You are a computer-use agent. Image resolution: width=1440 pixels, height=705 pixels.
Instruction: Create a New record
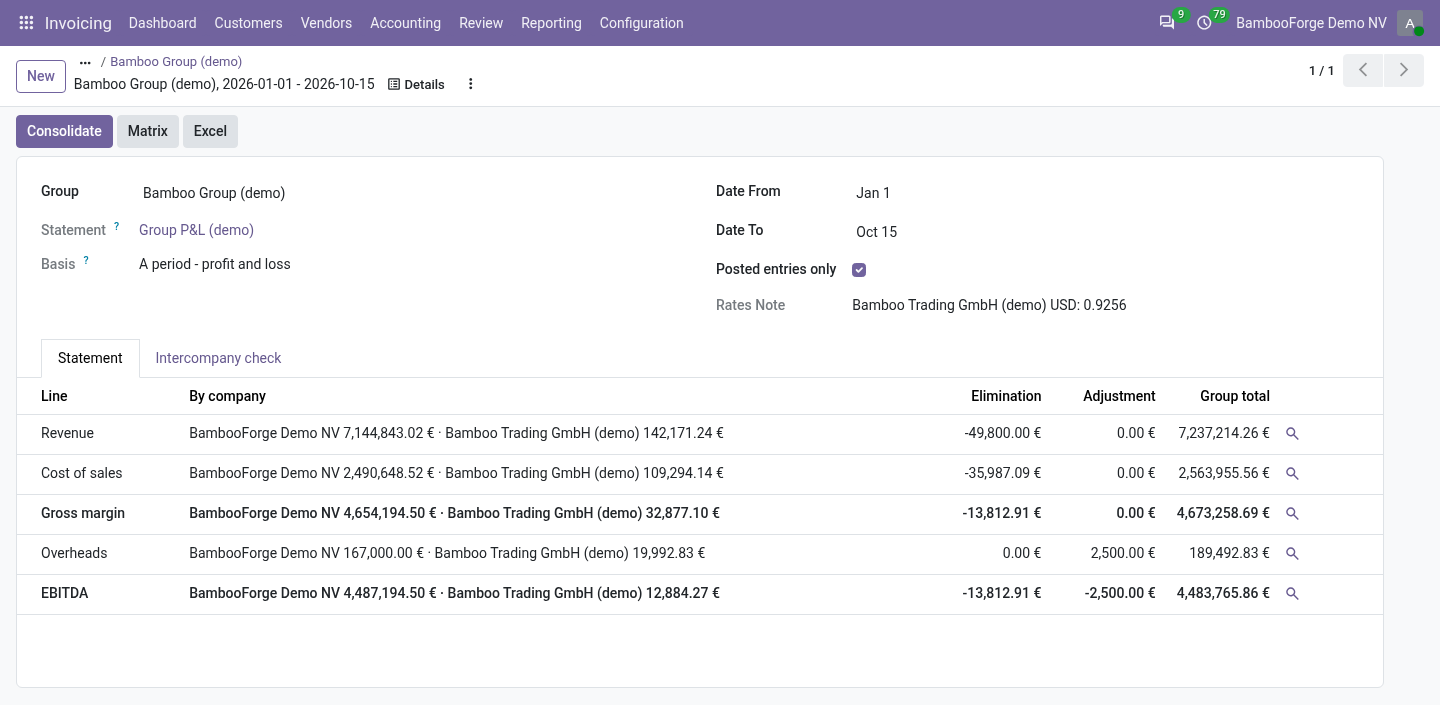[x=41, y=76]
